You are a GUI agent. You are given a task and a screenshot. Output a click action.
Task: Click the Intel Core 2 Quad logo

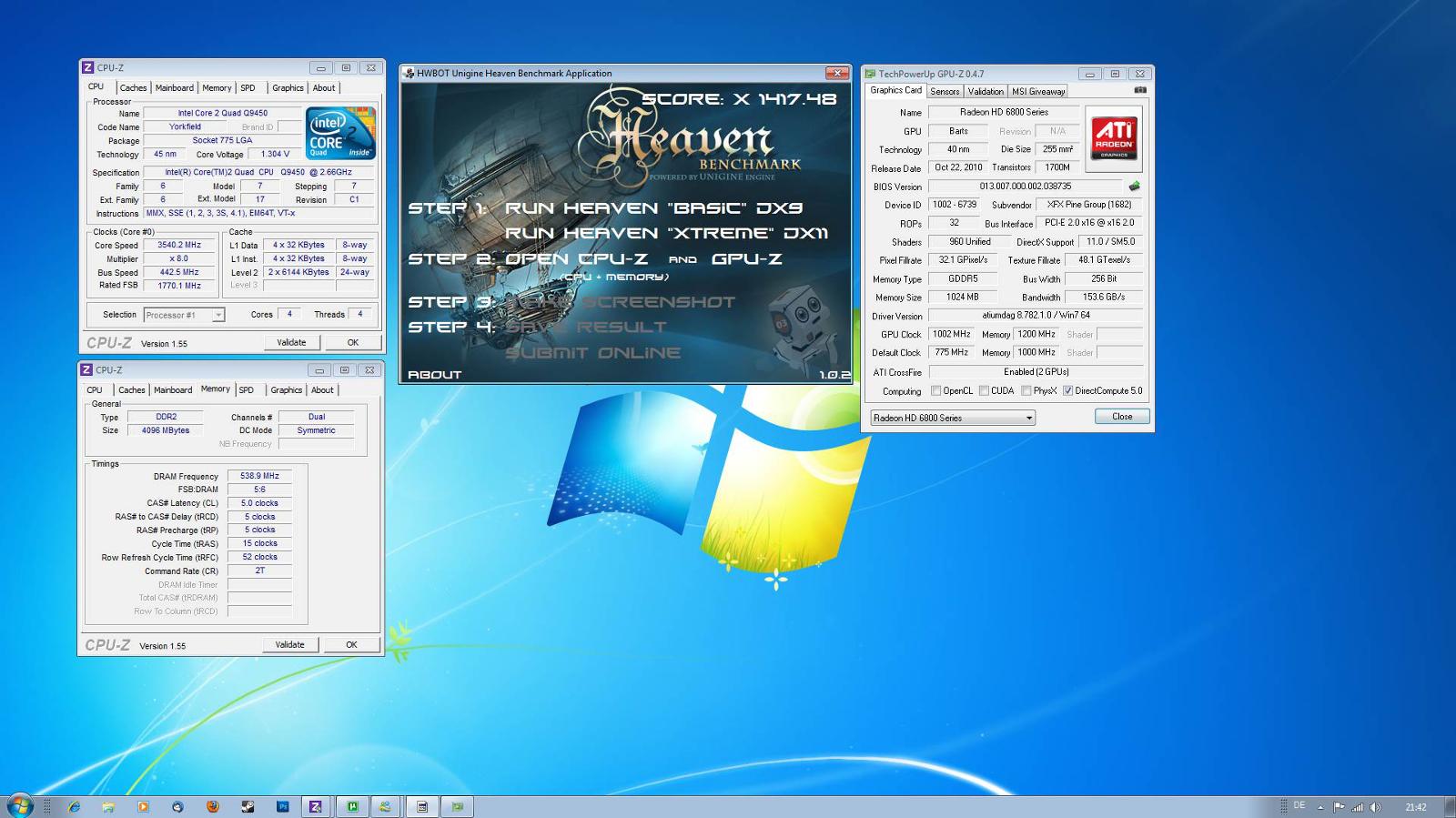340,134
